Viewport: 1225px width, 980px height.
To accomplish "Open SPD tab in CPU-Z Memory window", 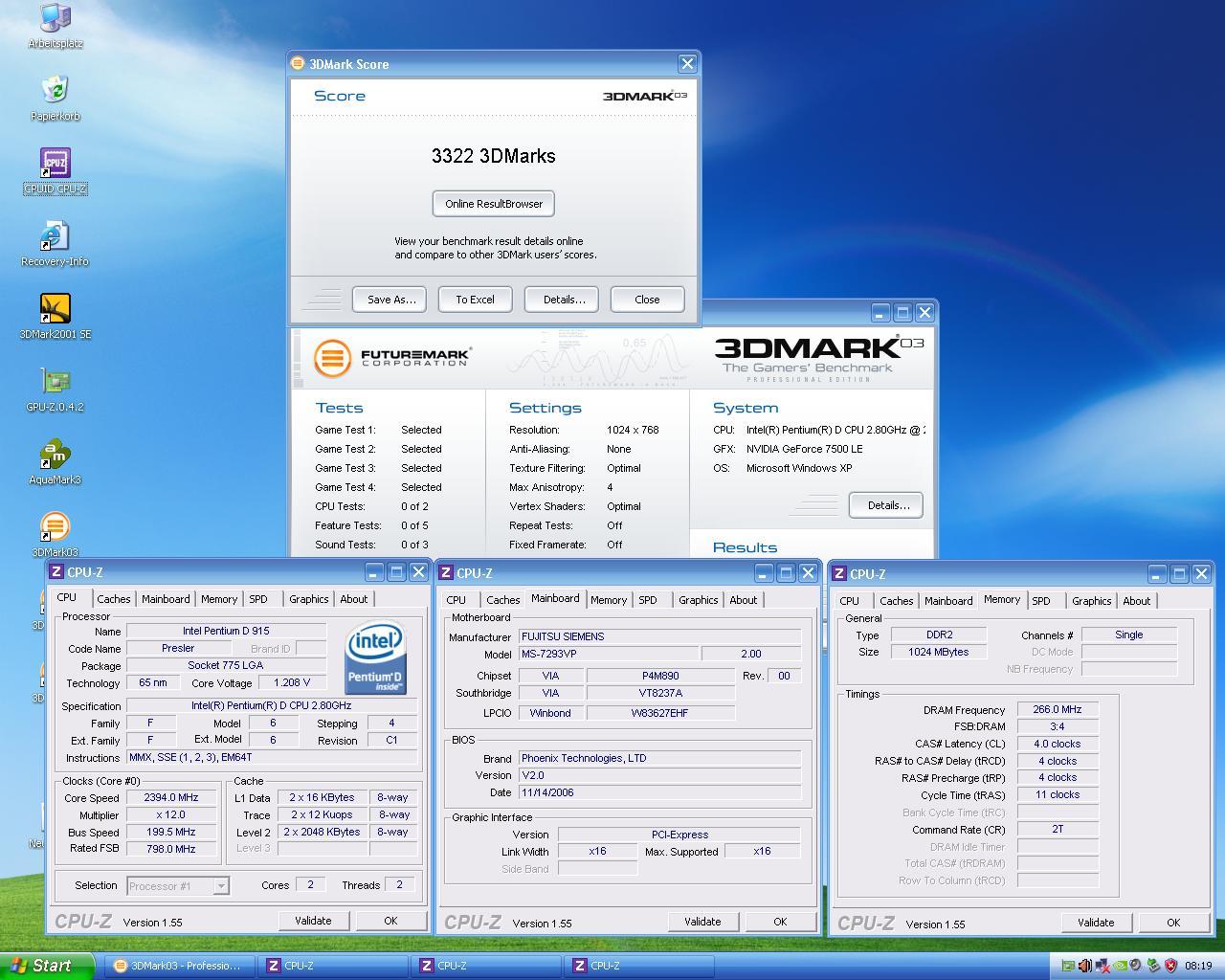I will [x=1041, y=601].
